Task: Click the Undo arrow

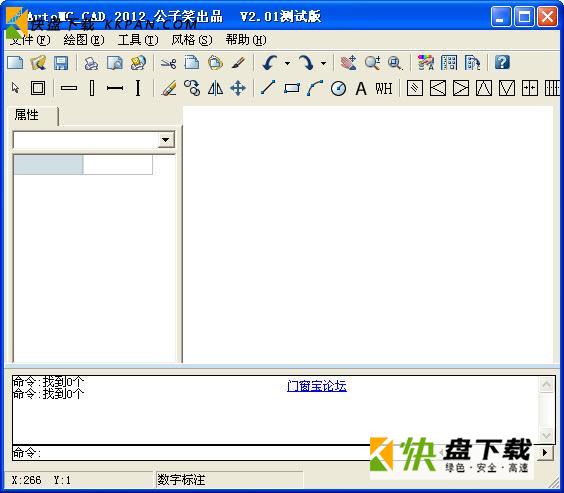Action: pyautogui.click(x=270, y=63)
